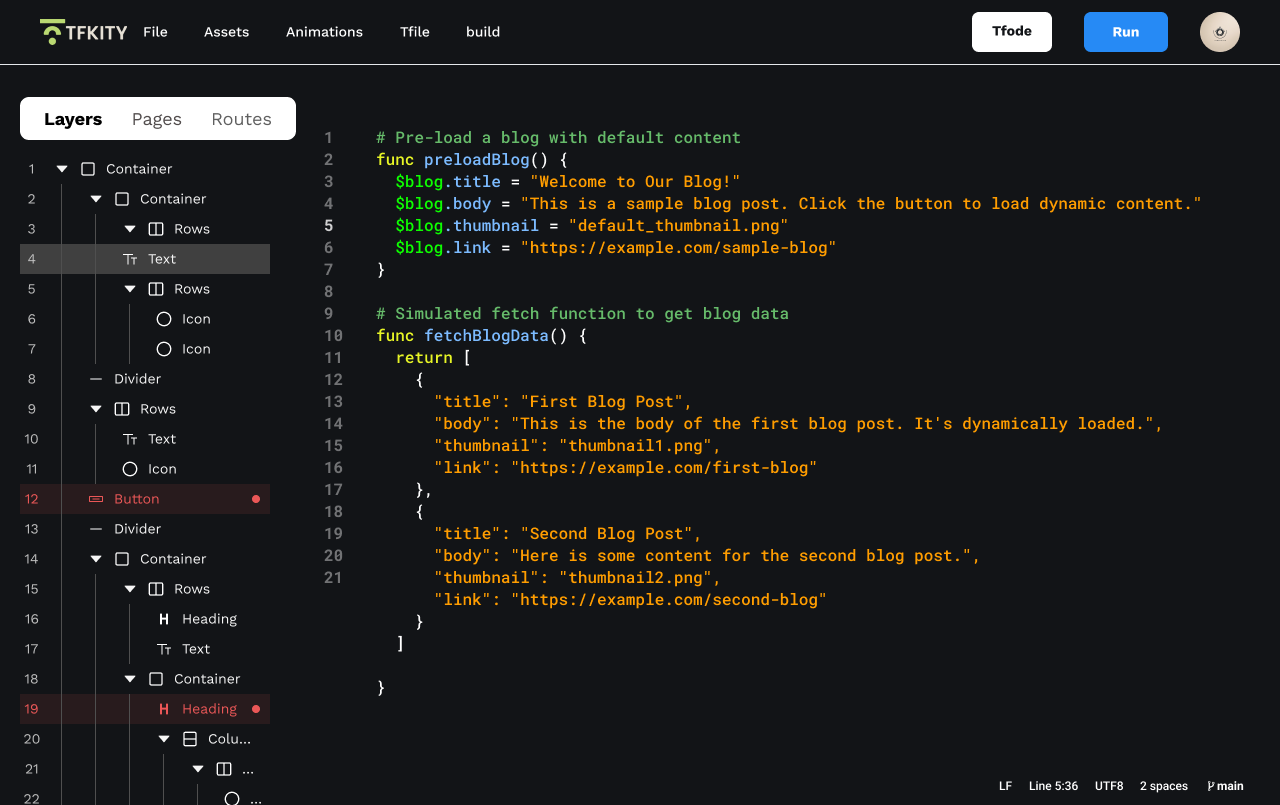The width and height of the screenshot is (1280, 805).
Task: Click the Divider dash icon on layer 8
Action: coord(95,378)
